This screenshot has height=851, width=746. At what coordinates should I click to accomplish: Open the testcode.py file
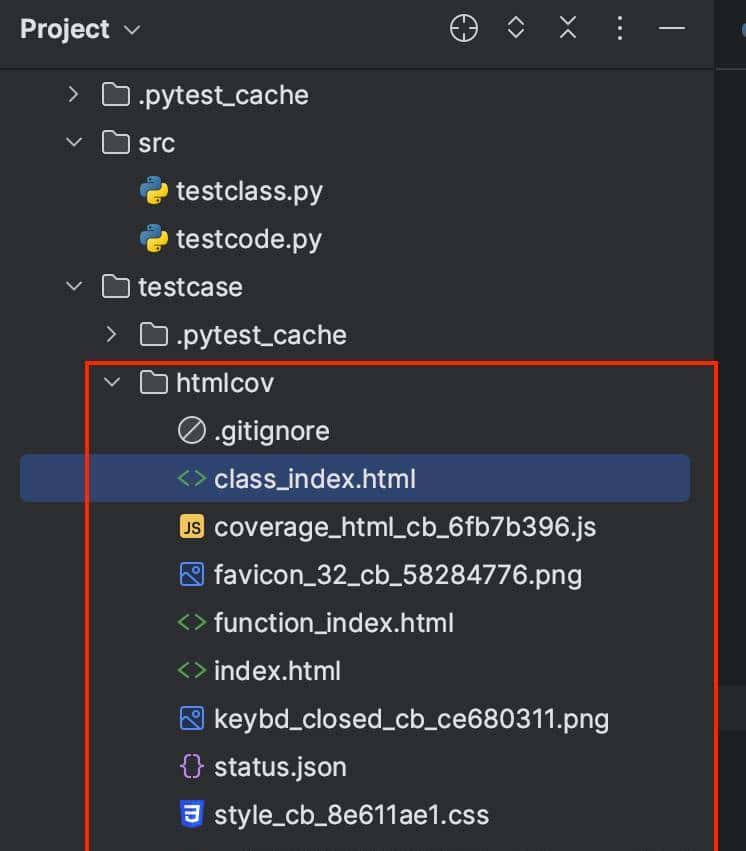[248, 238]
